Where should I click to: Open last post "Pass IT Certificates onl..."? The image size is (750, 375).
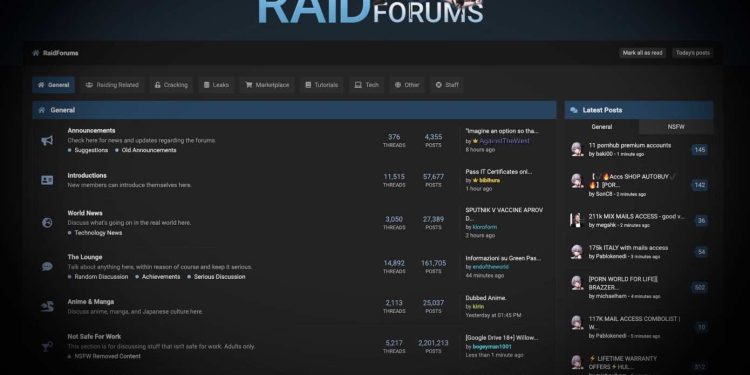(498, 172)
